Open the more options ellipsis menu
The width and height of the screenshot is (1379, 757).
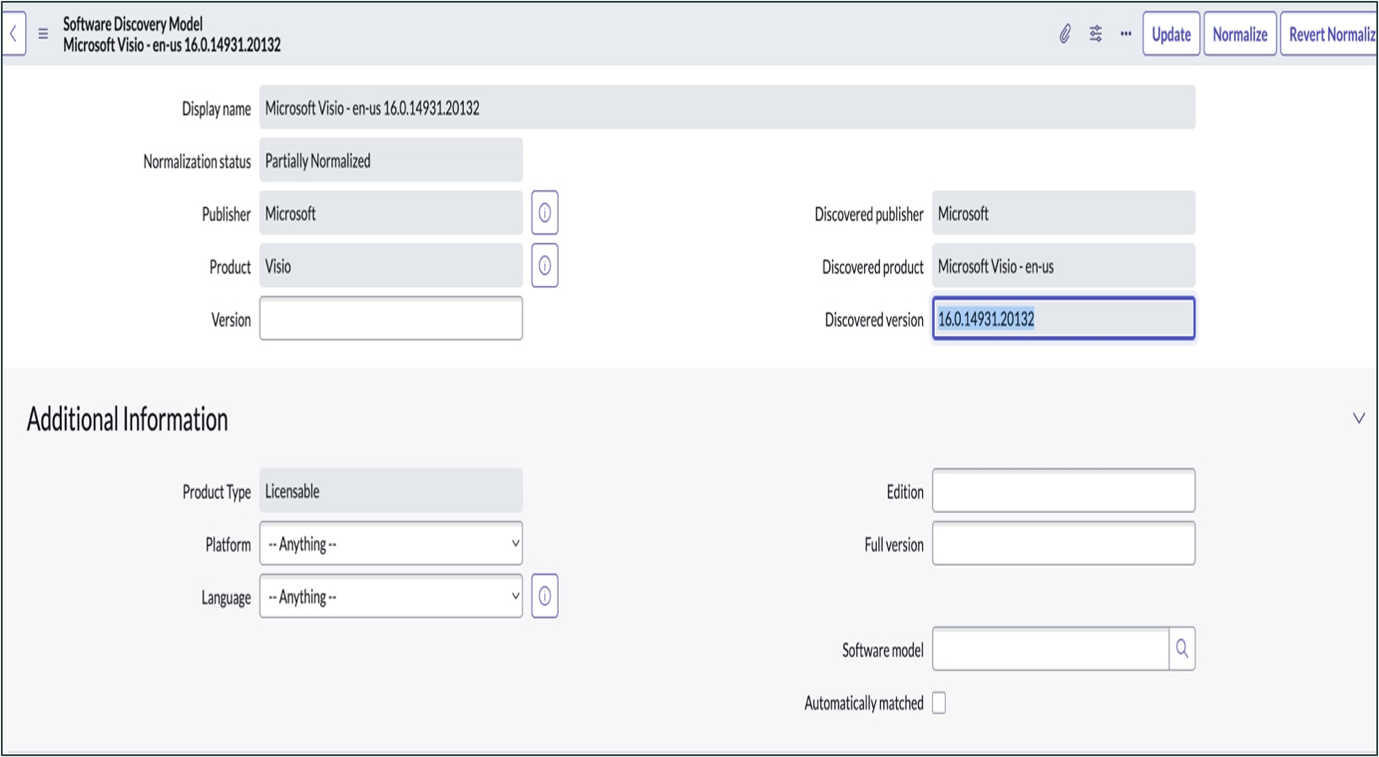[x=1125, y=33]
